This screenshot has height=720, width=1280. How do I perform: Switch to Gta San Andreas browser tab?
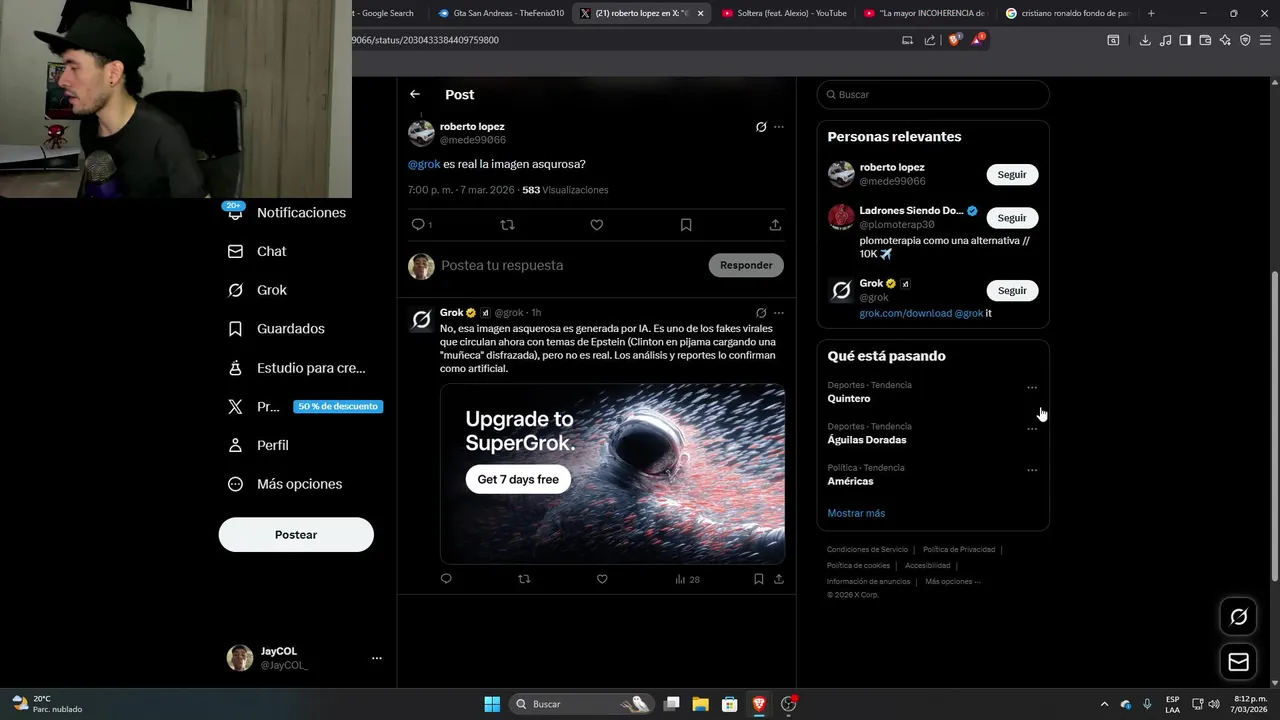click(x=501, y=13)
